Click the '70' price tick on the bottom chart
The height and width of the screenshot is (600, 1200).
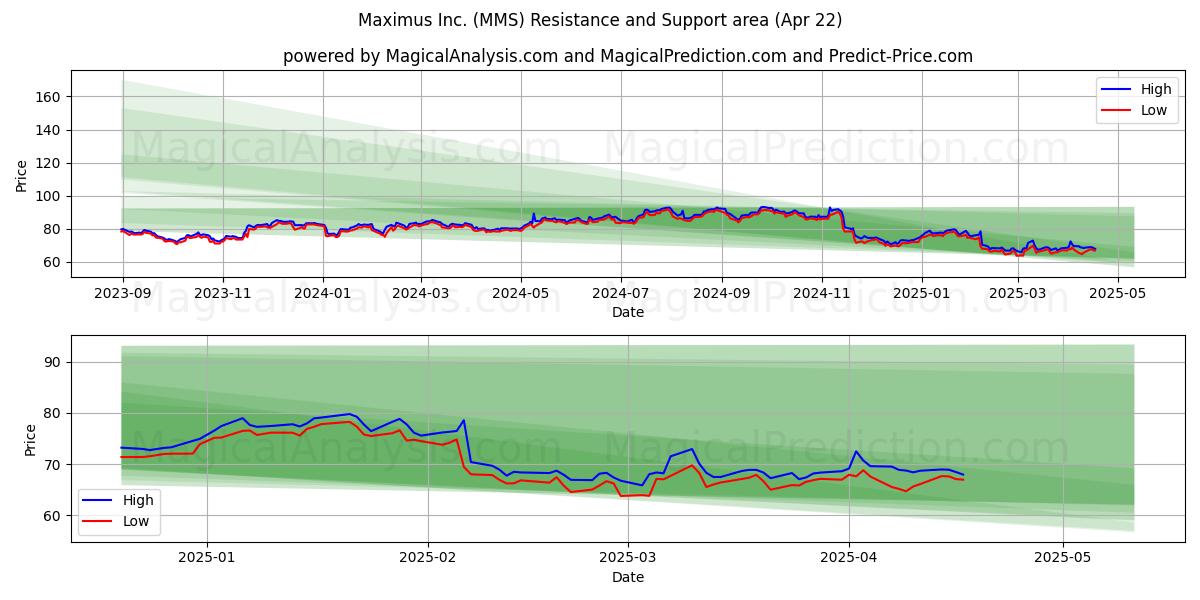(x=55, y=465)
